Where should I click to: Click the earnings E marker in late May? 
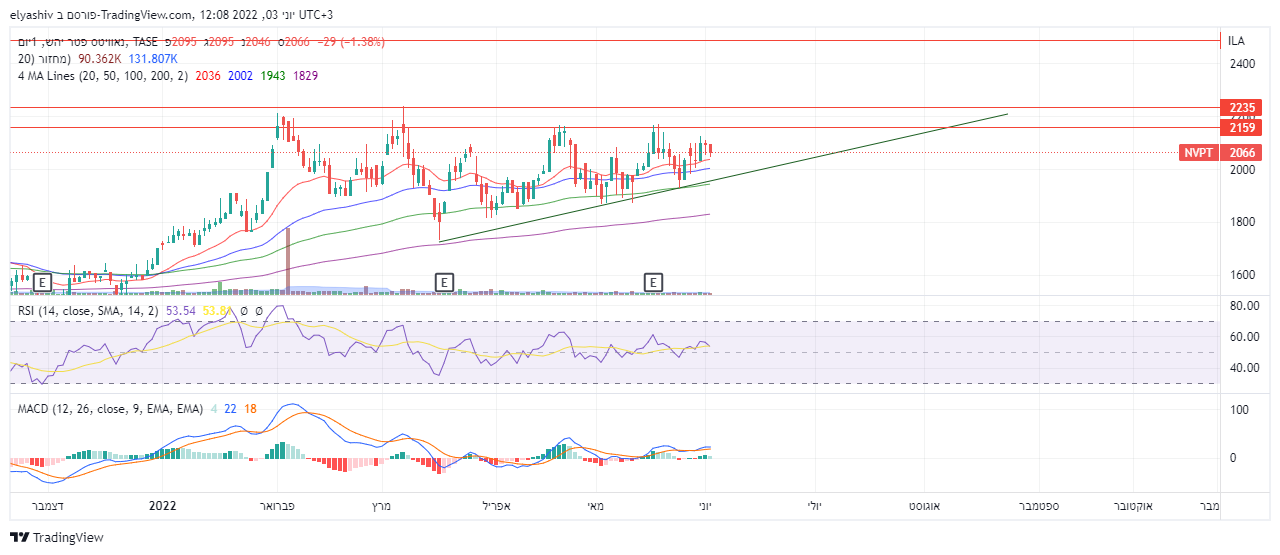coord(653,283)
